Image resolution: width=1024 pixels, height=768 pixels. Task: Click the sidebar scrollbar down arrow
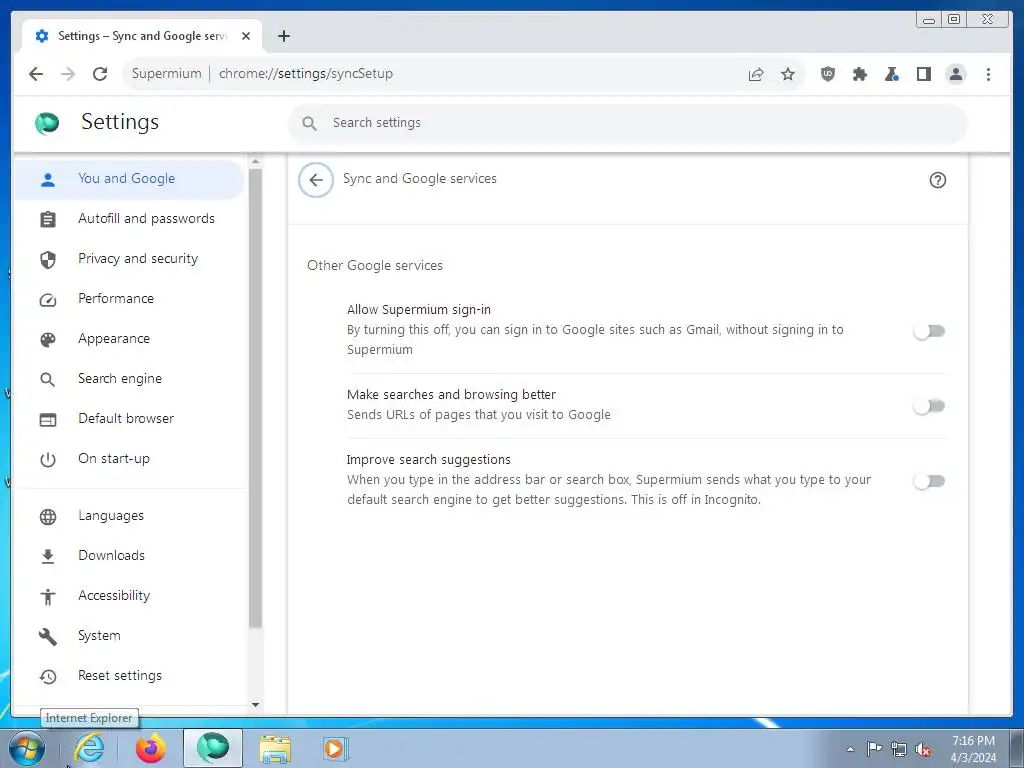pos(255,705)
